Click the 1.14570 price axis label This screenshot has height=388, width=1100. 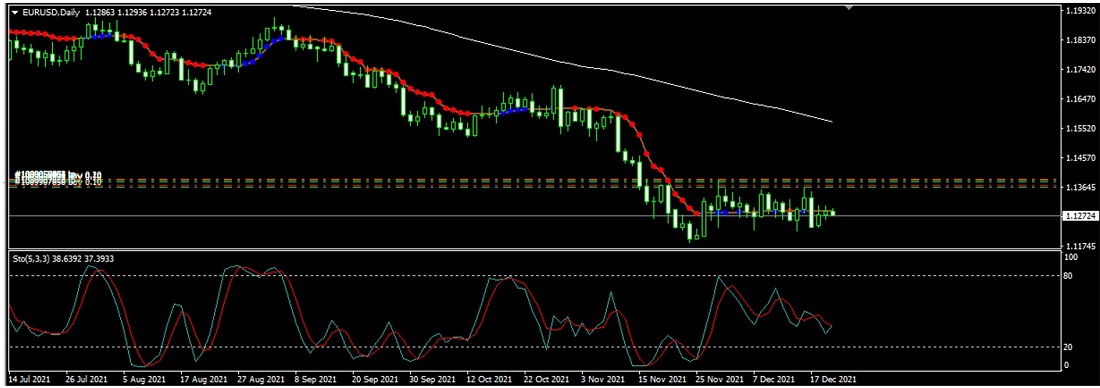[x=1080, y=159]
